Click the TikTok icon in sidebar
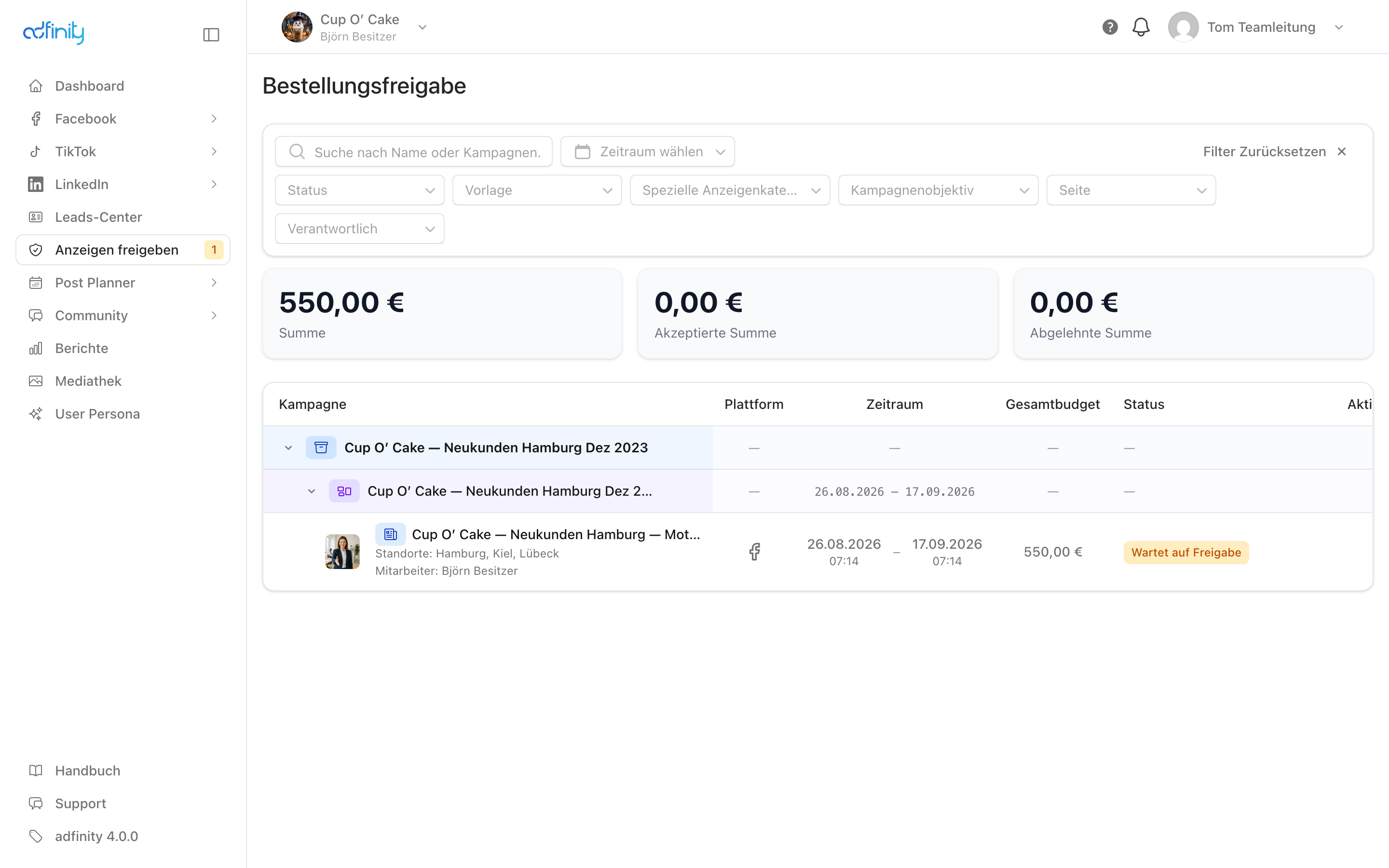This screenshot has height=868, width=1389. (x=36, y=151)
